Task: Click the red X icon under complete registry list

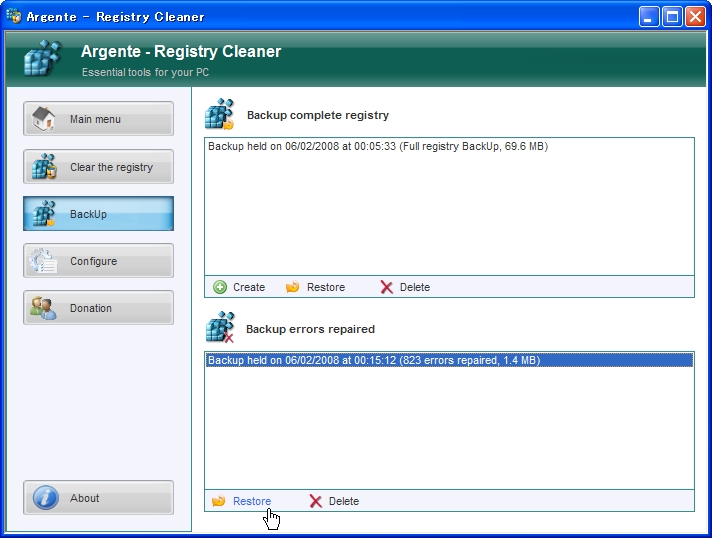Action: coord(386,287)
